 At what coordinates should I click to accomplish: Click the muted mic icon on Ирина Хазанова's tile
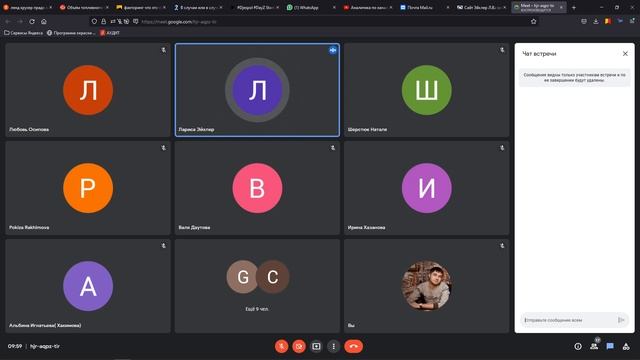[502, 148]
